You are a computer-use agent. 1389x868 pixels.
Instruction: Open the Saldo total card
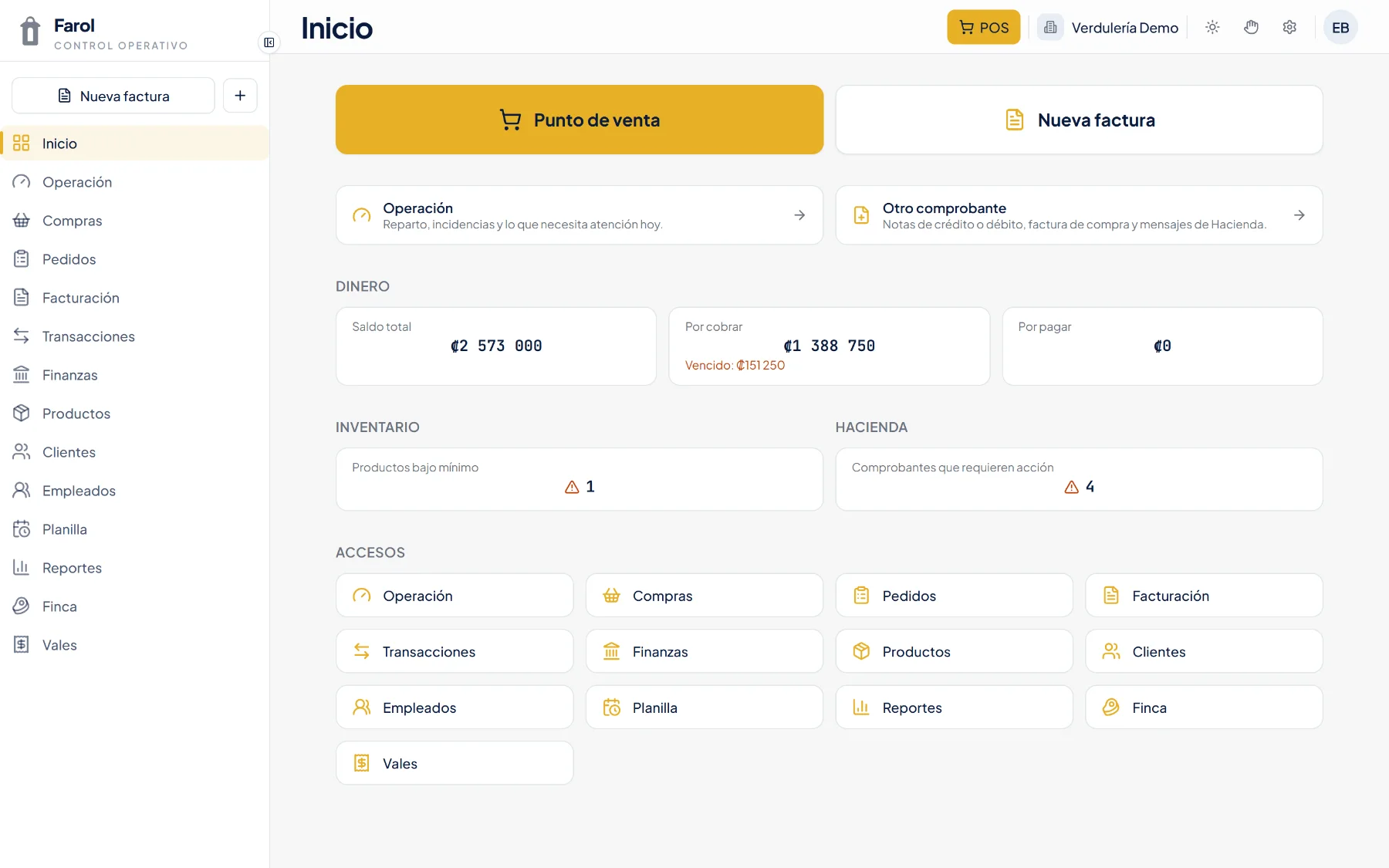496,346
